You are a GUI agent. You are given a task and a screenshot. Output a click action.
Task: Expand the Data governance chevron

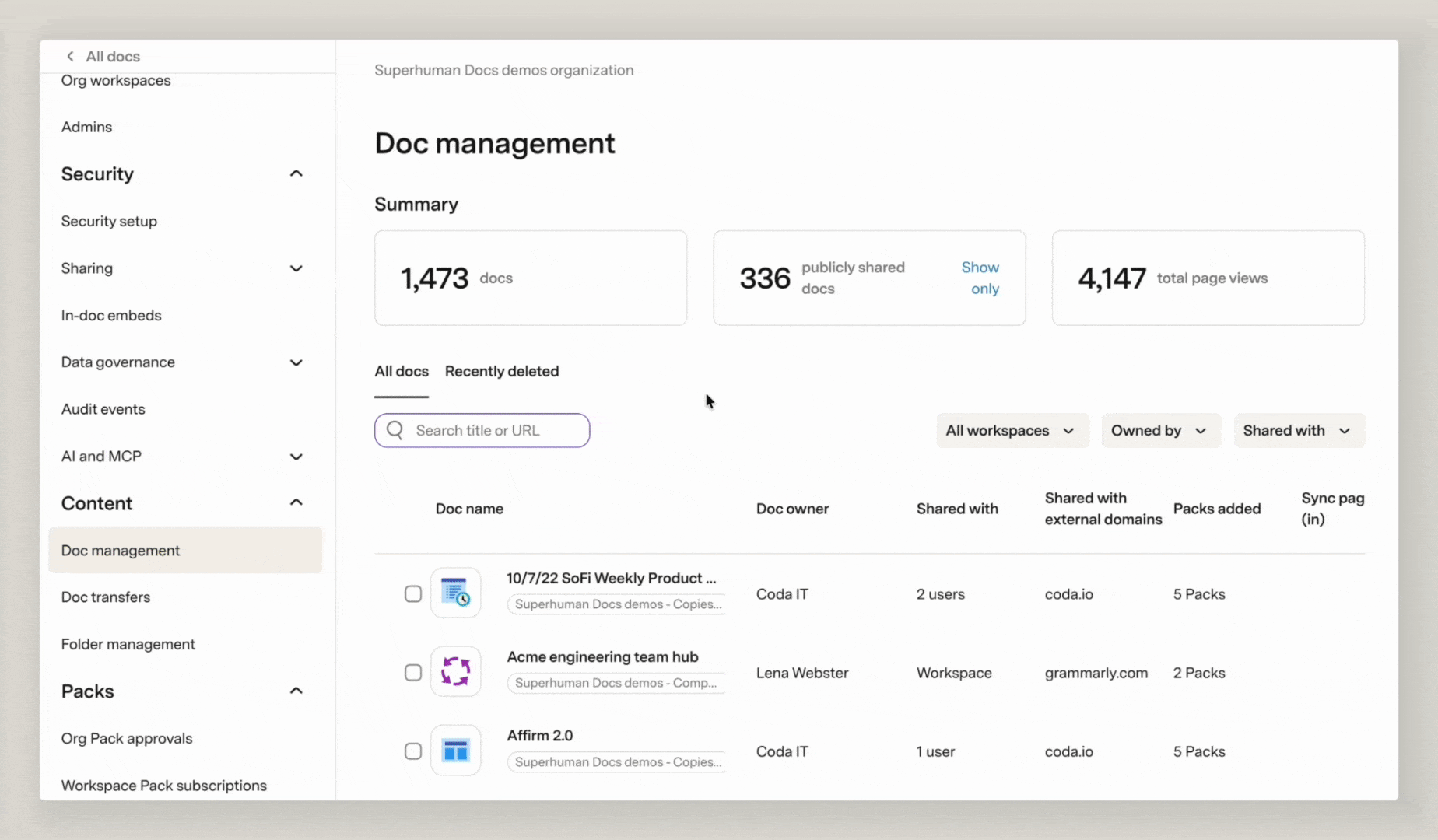coord(296,362)
